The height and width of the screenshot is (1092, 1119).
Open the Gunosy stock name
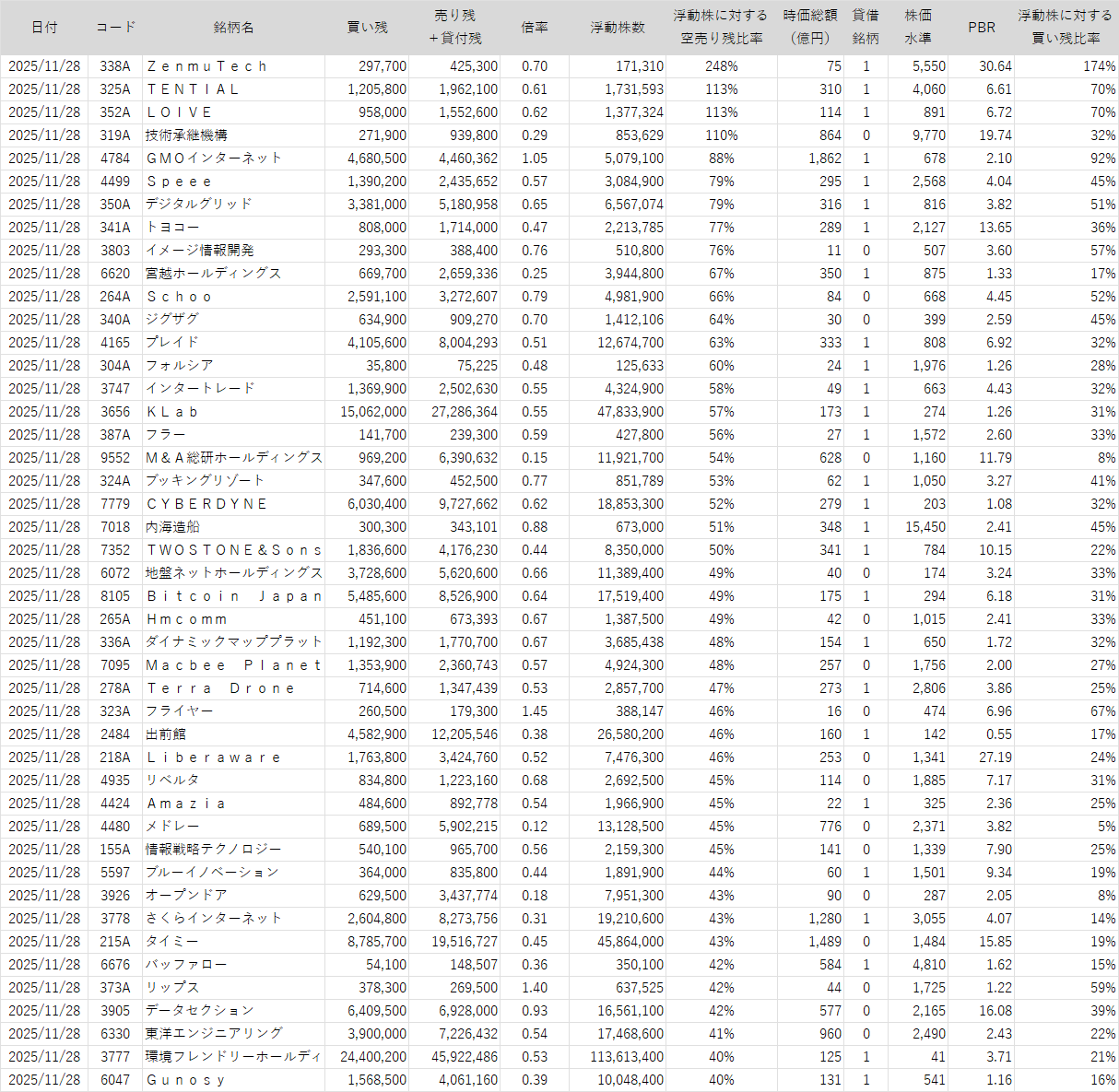pyautogui.click(x=185, y=1080)
